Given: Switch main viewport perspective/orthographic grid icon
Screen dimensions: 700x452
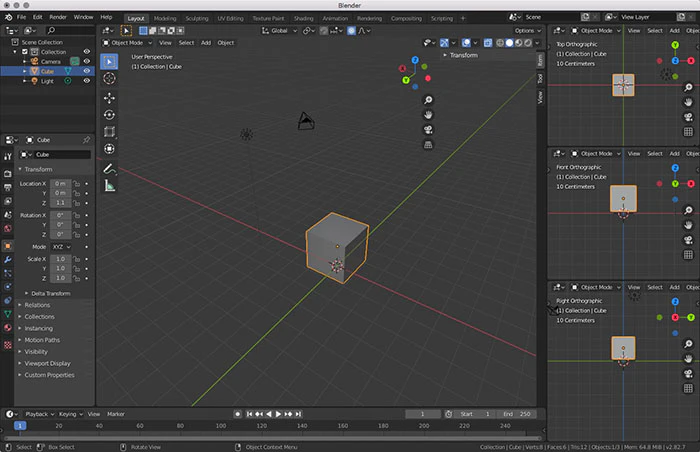Looking at the screenshot, I should pos(428,145).
